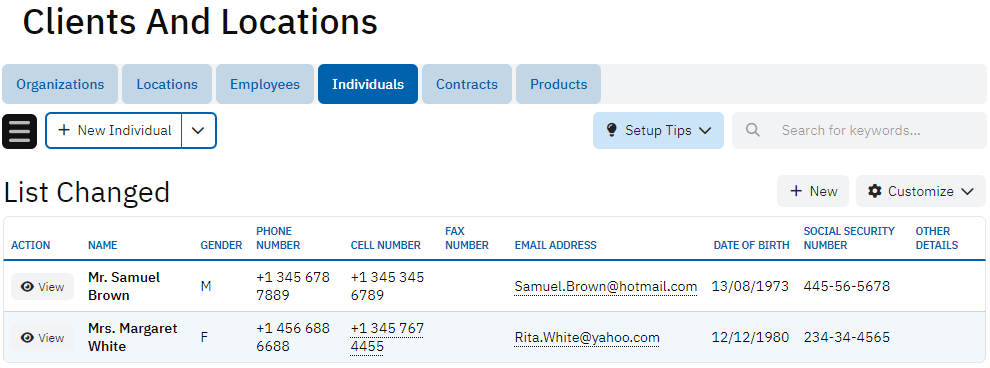The width and height of the screenshot is (990, 368).
Task: Focus the Search for keywords field
Action: (x=859, y=131)
